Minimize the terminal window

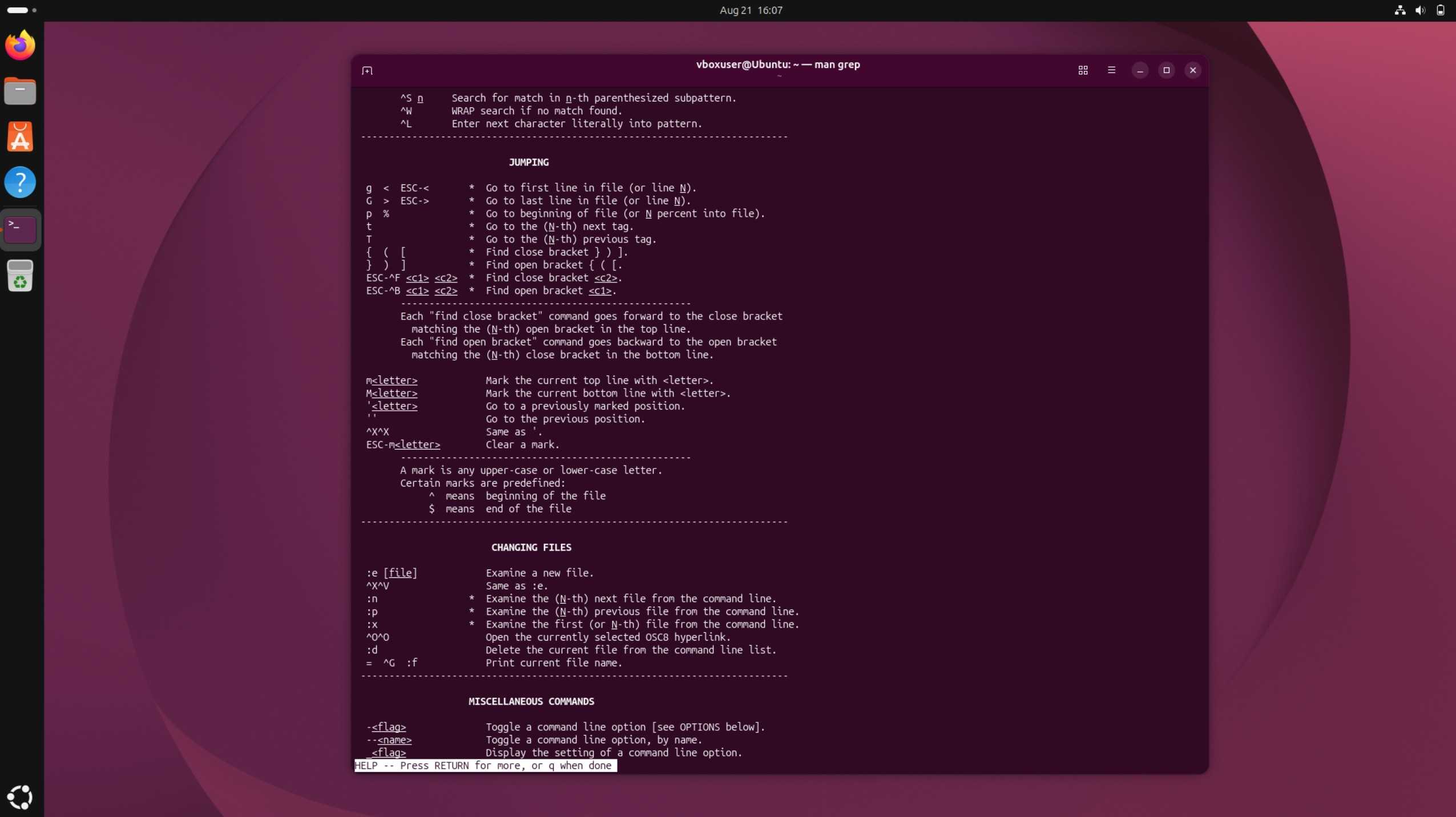coord(1140,70)
